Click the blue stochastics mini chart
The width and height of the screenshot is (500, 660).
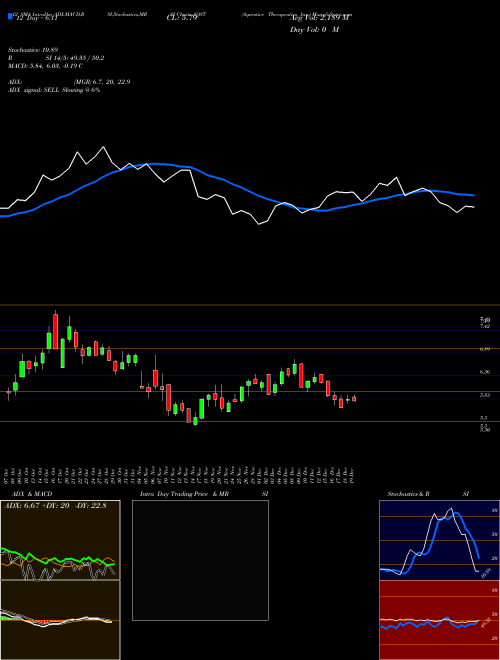[x=439, y=540]
